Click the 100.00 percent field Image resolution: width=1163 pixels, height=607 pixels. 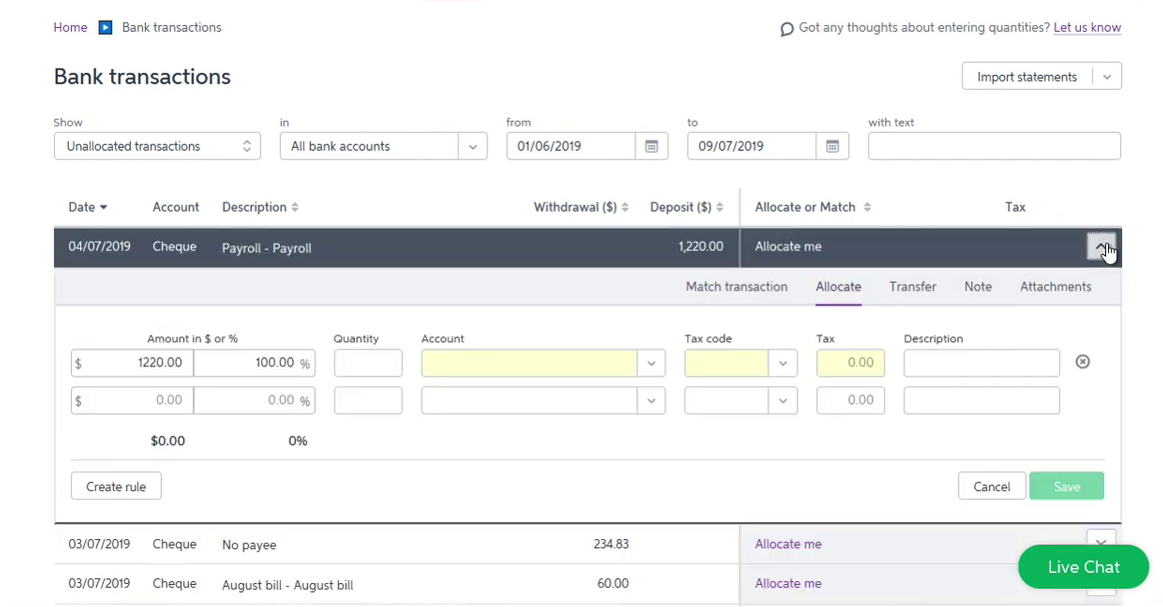click(254, 363)
